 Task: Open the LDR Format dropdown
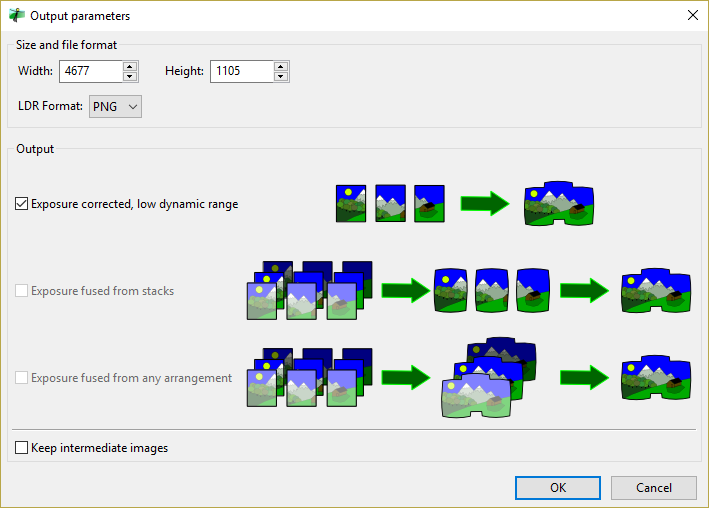(116, 106)
